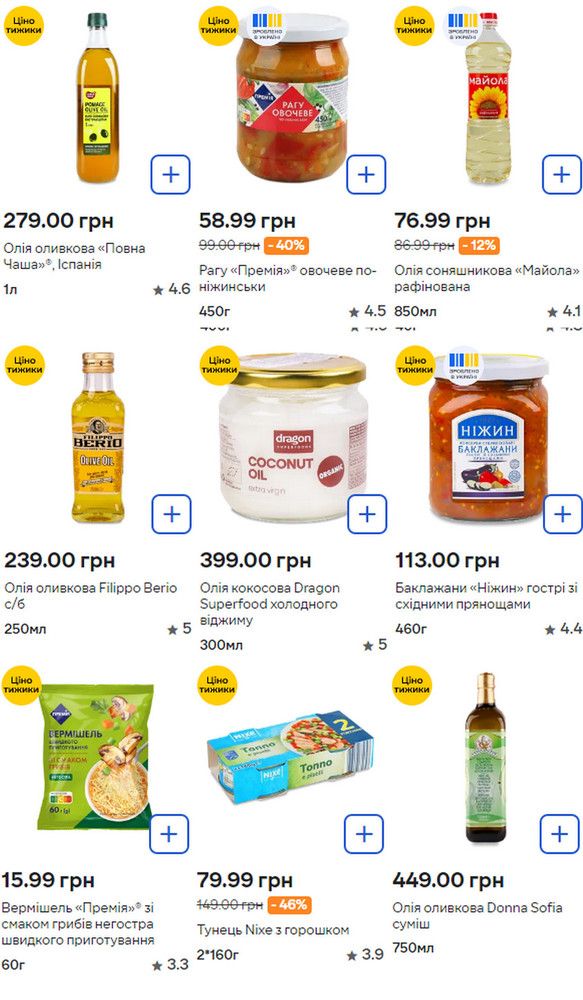Add Filippo Berio olive oil to cart
The height and width of the screenshot is (1000, 583).
pyautogui.click(x=172, y=514)
